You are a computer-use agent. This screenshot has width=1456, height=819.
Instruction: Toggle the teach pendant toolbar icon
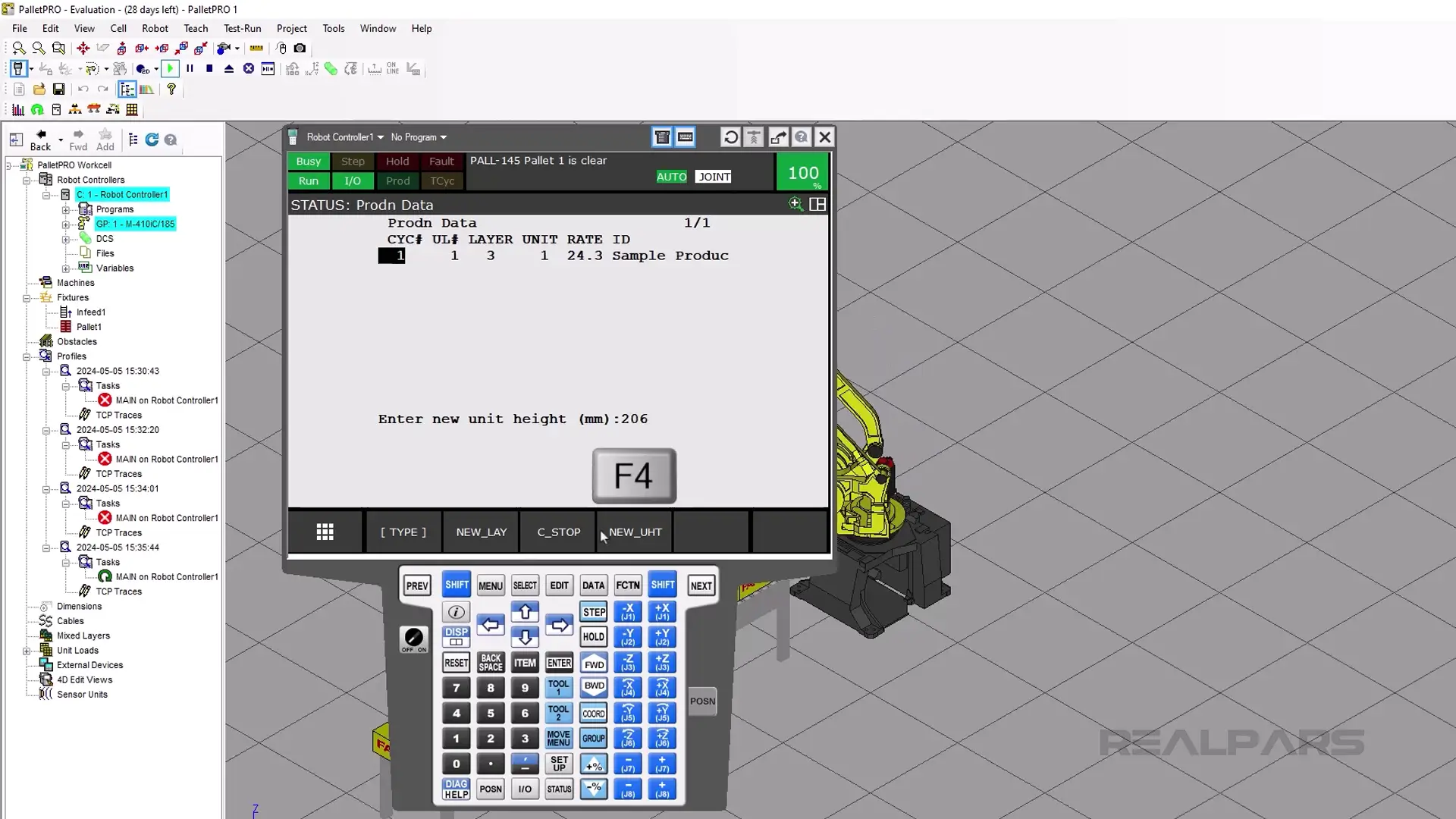pyautogui.click(x=18, y=68)
